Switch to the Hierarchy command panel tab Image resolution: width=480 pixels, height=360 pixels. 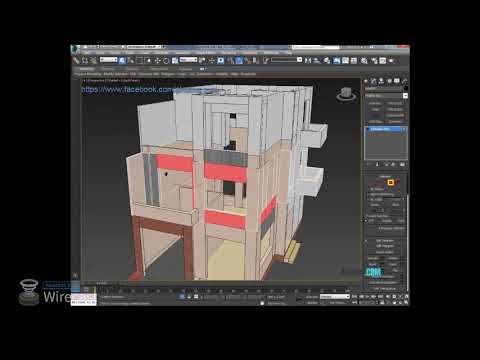381,81
